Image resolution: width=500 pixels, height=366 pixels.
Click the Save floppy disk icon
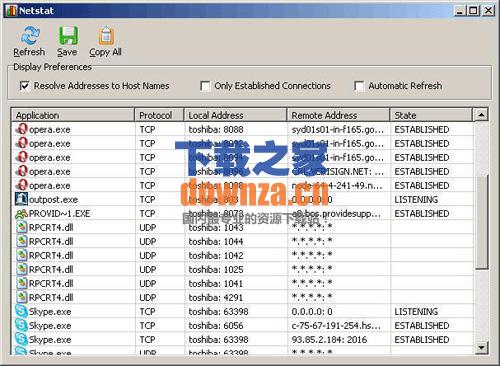(x=68, y=36)
